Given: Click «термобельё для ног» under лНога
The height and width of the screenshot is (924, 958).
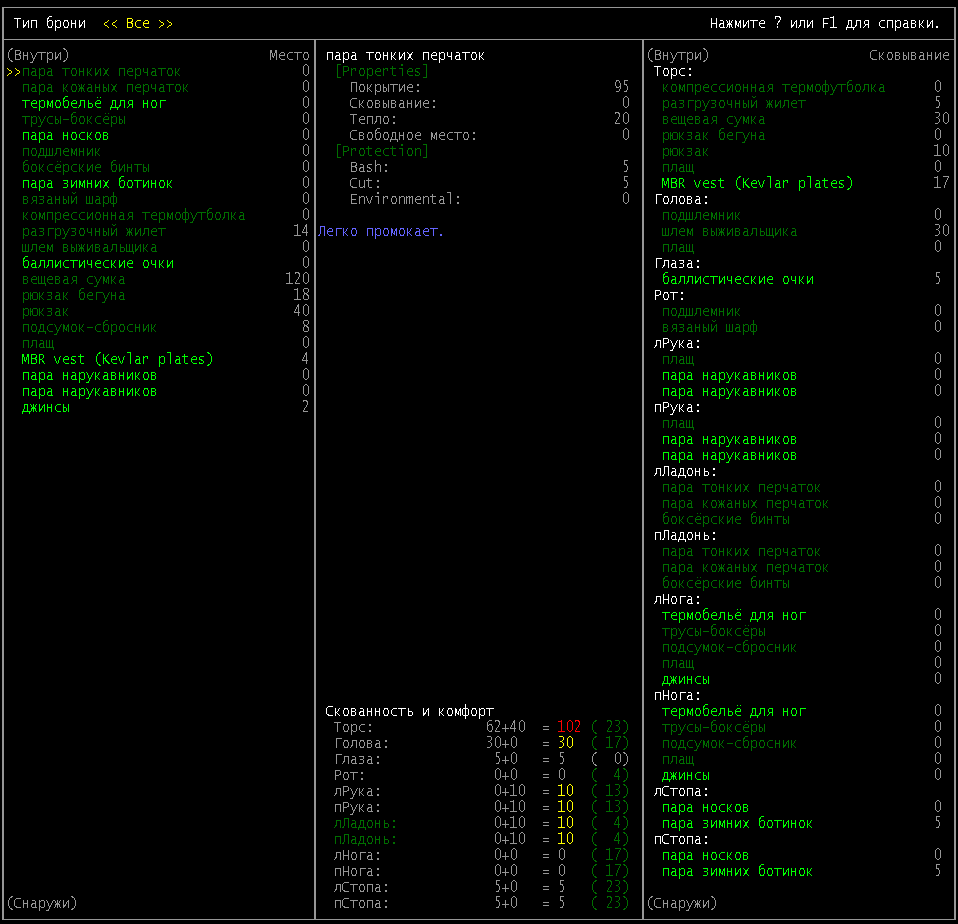Looking at the screenshot, I should coord(733,615).
